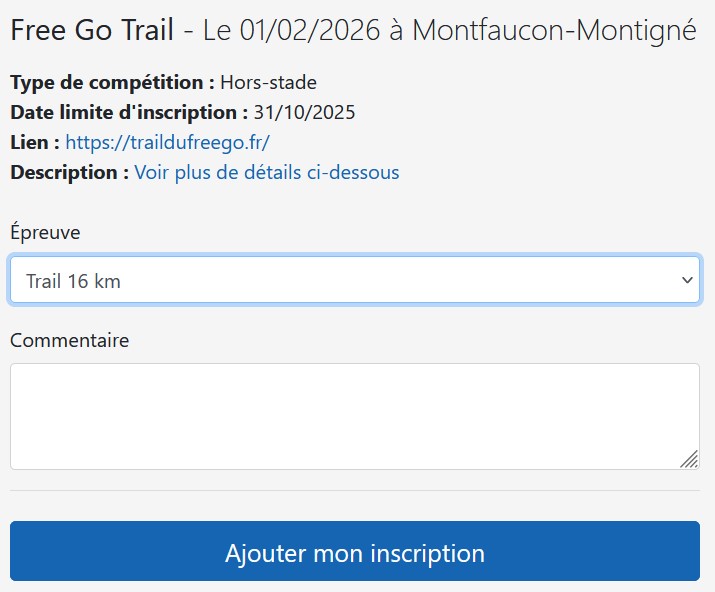Click the bold "Lien :" label

[x=35, y=142]
